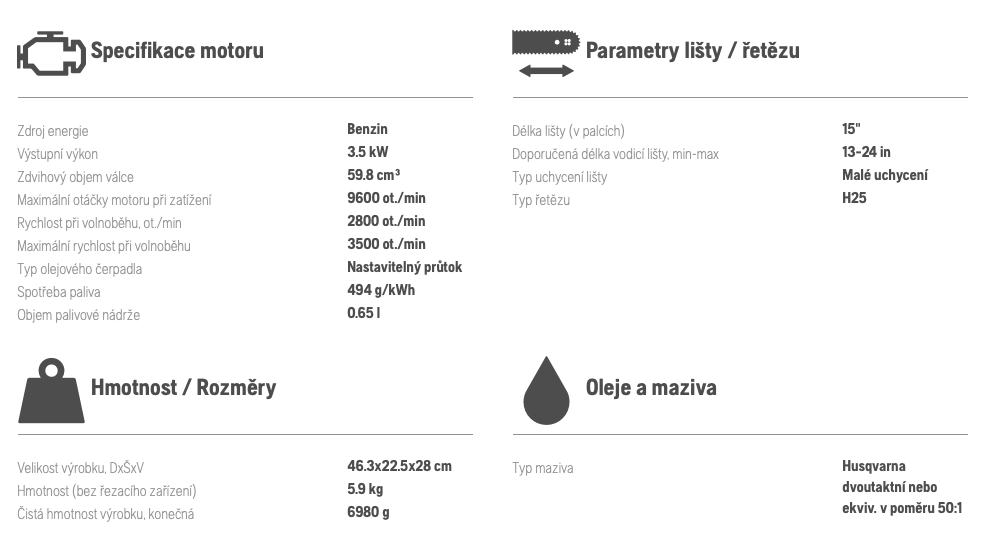Image resolution: width=986 pixels, height=542 pixels.
Task: Select the 13-24 in bar length value
Action: coord(866,152)
